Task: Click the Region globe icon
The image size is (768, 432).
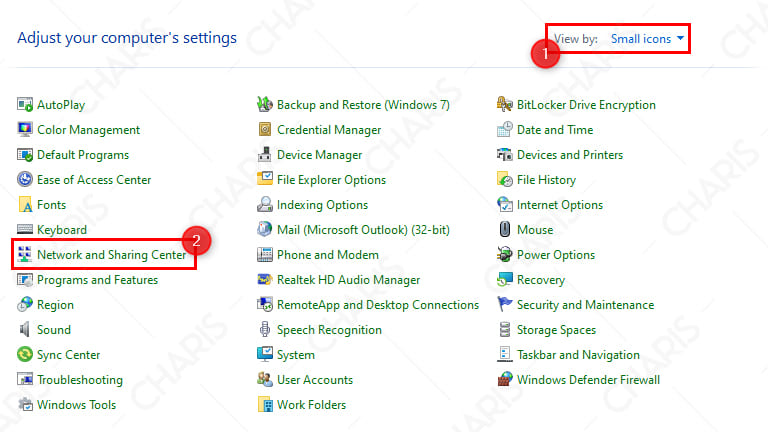Action: click(x=25, y=304)
